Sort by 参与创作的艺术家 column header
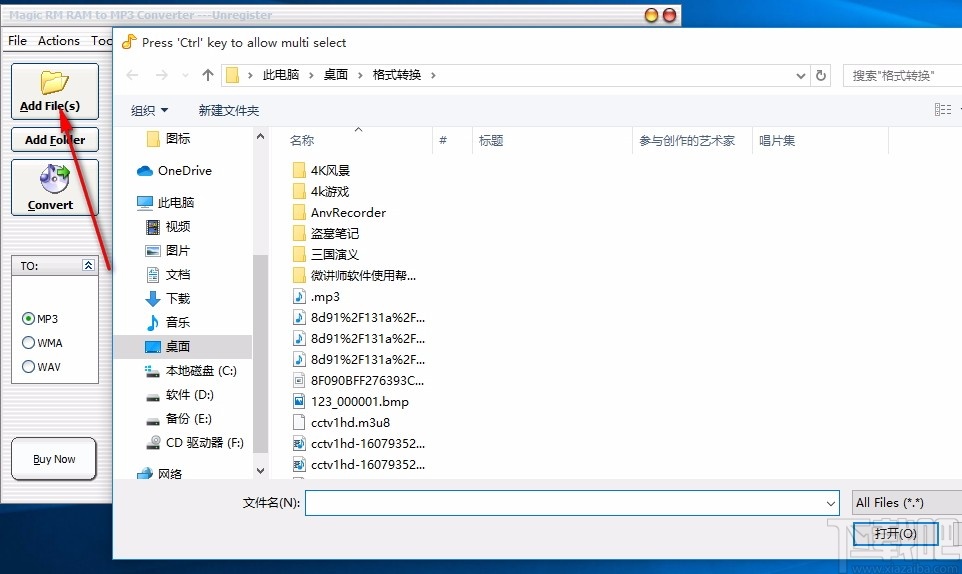Viewport: 962px width, 574px height. pos(687,140)
